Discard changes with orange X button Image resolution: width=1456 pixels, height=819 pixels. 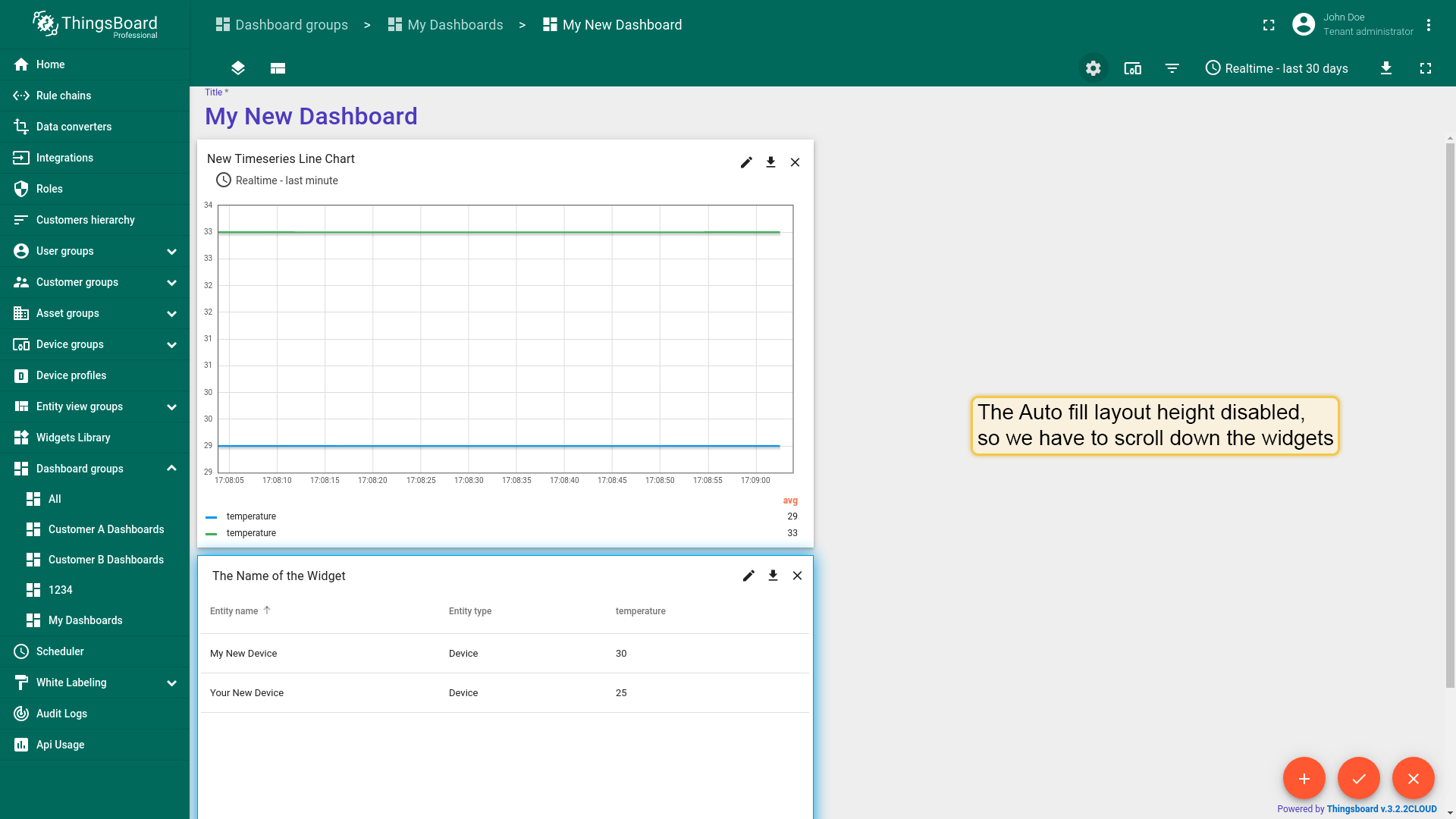[1414, 778]
